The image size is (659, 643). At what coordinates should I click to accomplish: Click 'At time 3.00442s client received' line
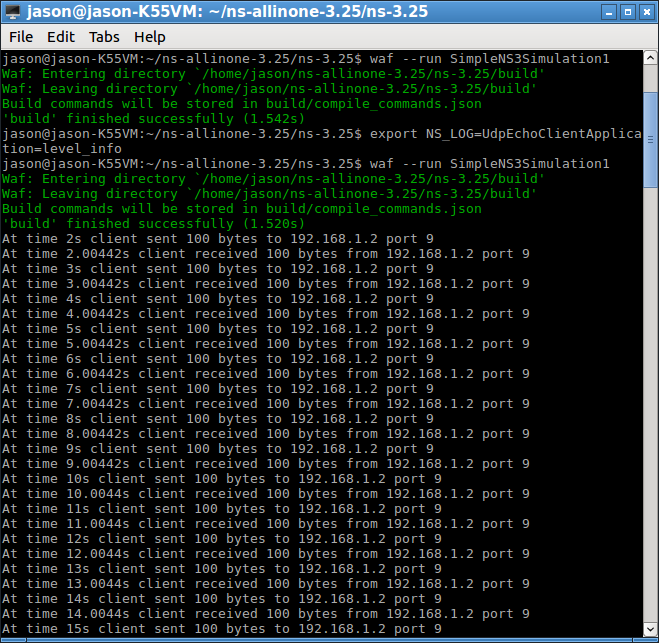pos(266,284)
